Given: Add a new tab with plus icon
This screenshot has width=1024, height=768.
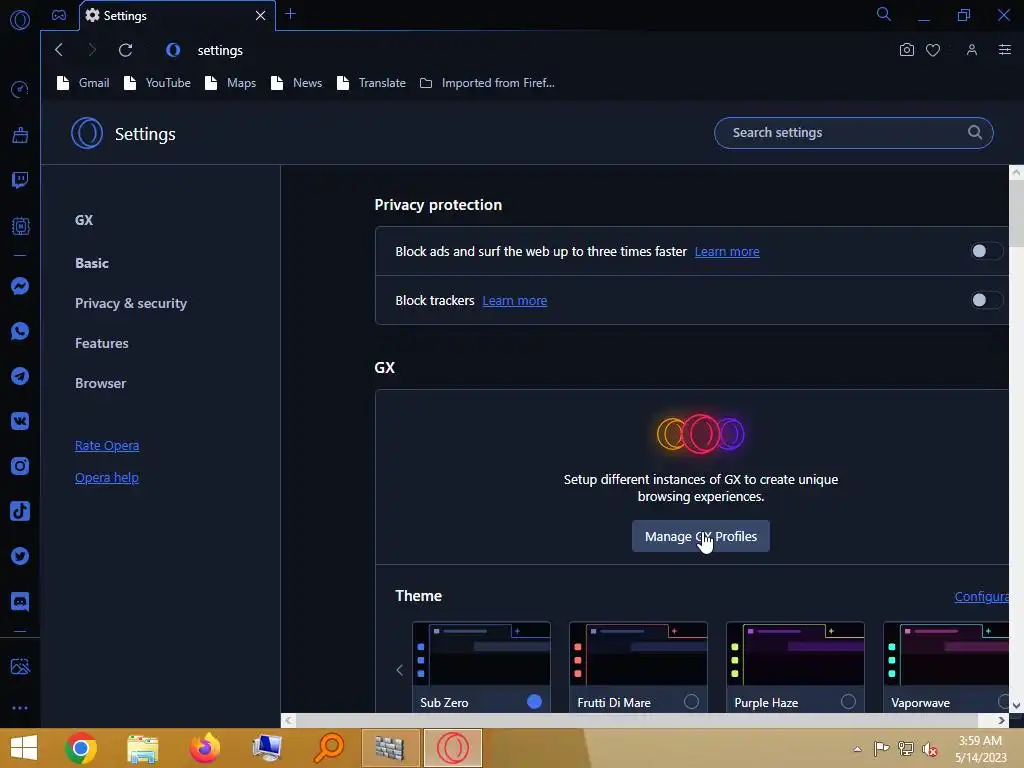Looking at the screenshot, I should tap(291, 14).
